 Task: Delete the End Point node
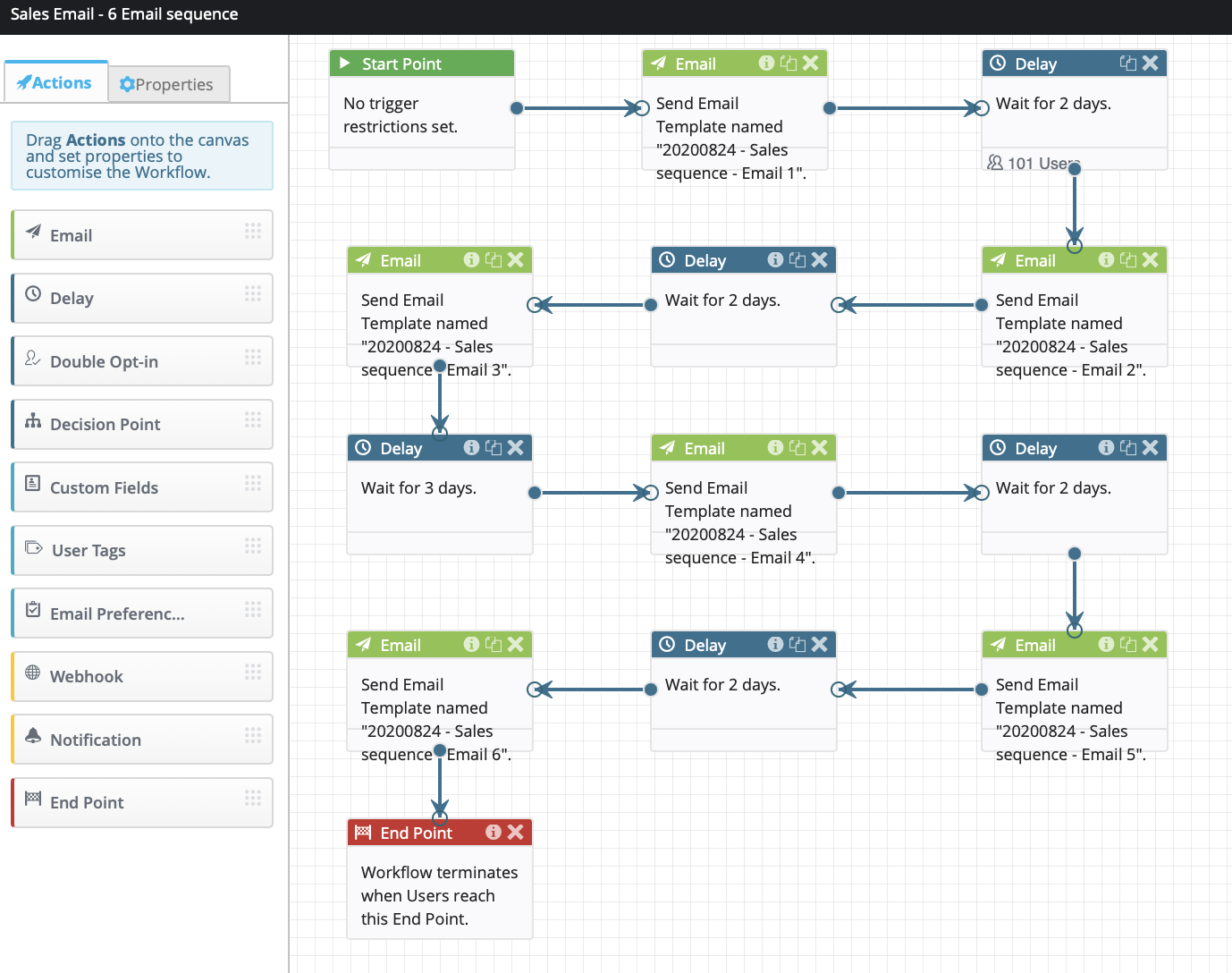point(516,832)
